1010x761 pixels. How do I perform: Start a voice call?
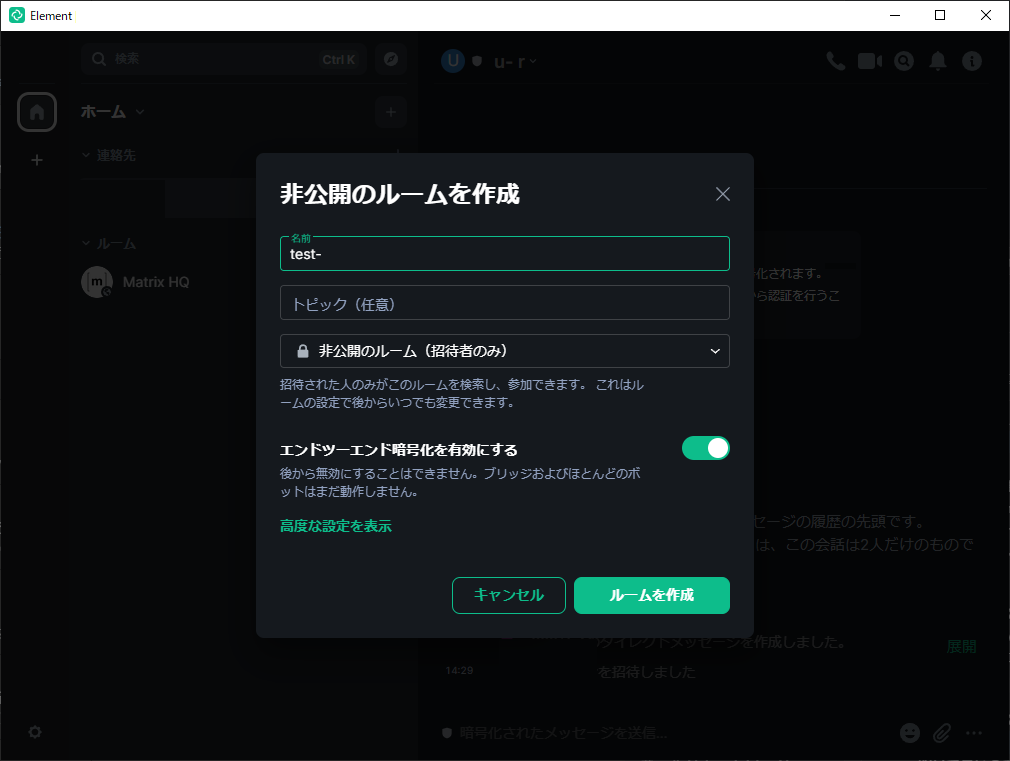836,61
